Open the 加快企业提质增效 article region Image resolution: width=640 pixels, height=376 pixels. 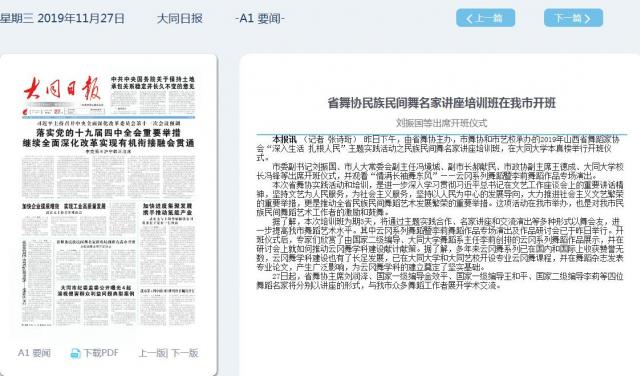tap(64, 207)
